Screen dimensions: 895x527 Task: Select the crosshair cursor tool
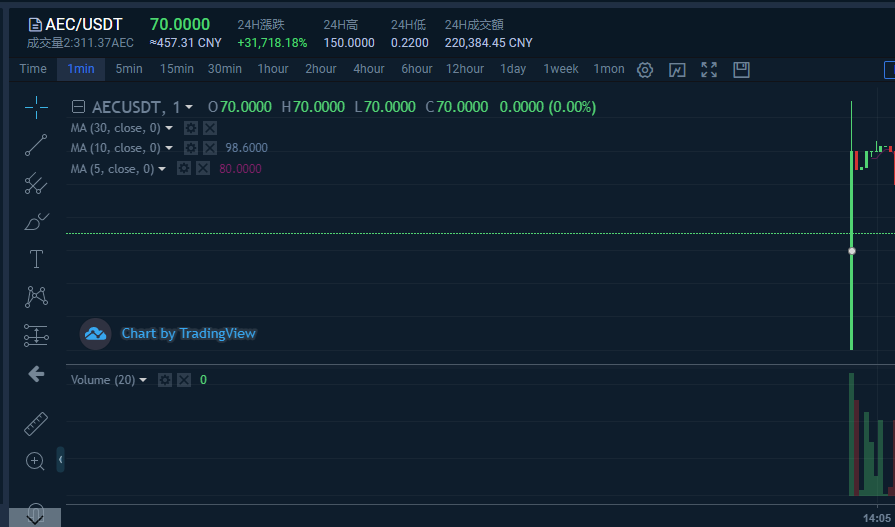[36, 108]
